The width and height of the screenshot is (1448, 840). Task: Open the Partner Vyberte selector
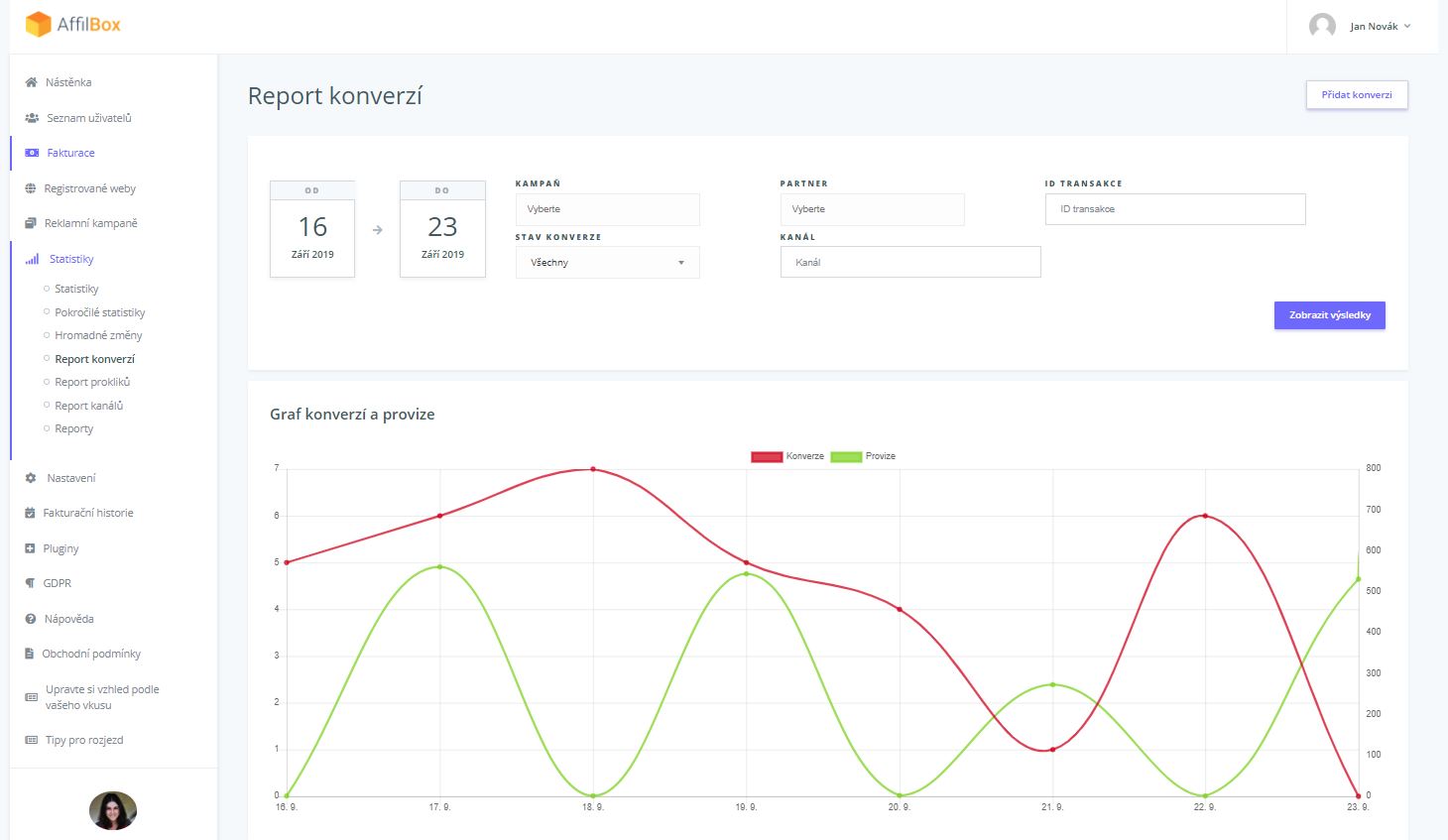click(872, 209)
